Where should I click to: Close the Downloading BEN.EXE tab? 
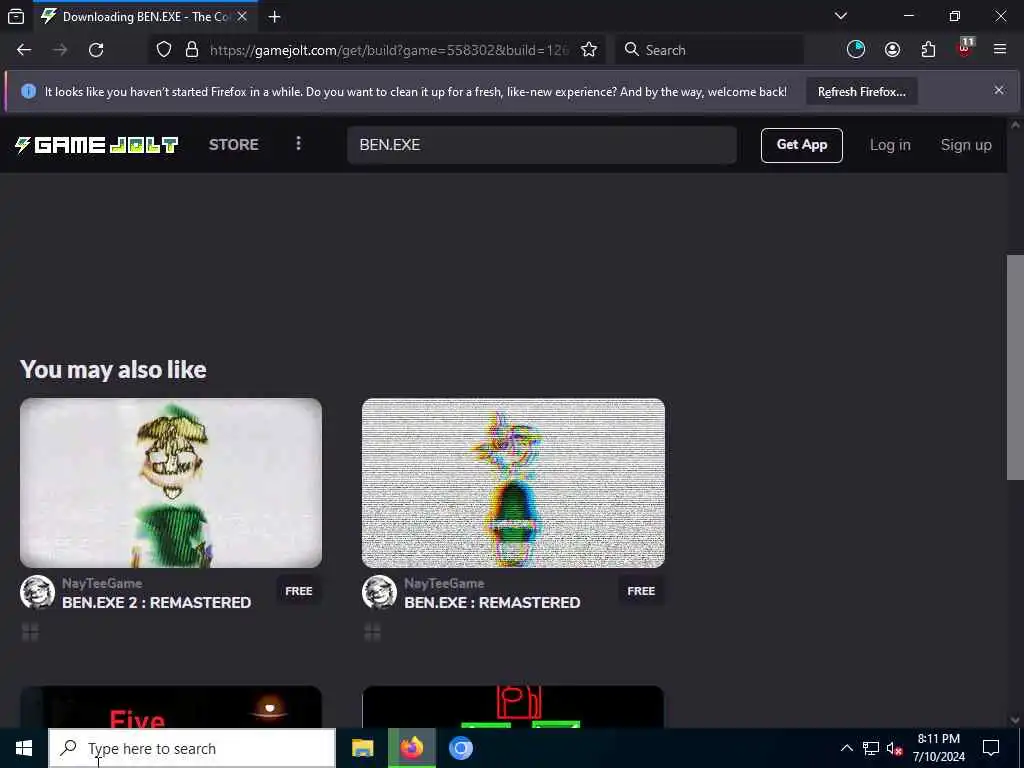tap(242, 16)
